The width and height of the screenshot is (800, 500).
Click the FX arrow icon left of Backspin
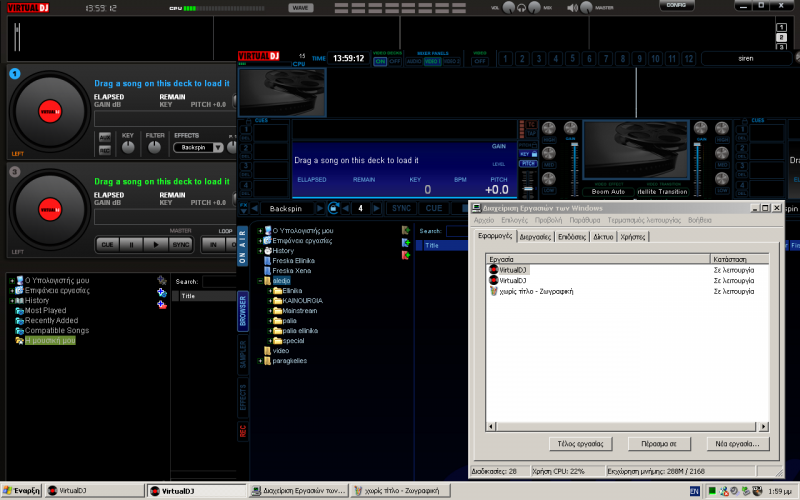pos(243,208)
